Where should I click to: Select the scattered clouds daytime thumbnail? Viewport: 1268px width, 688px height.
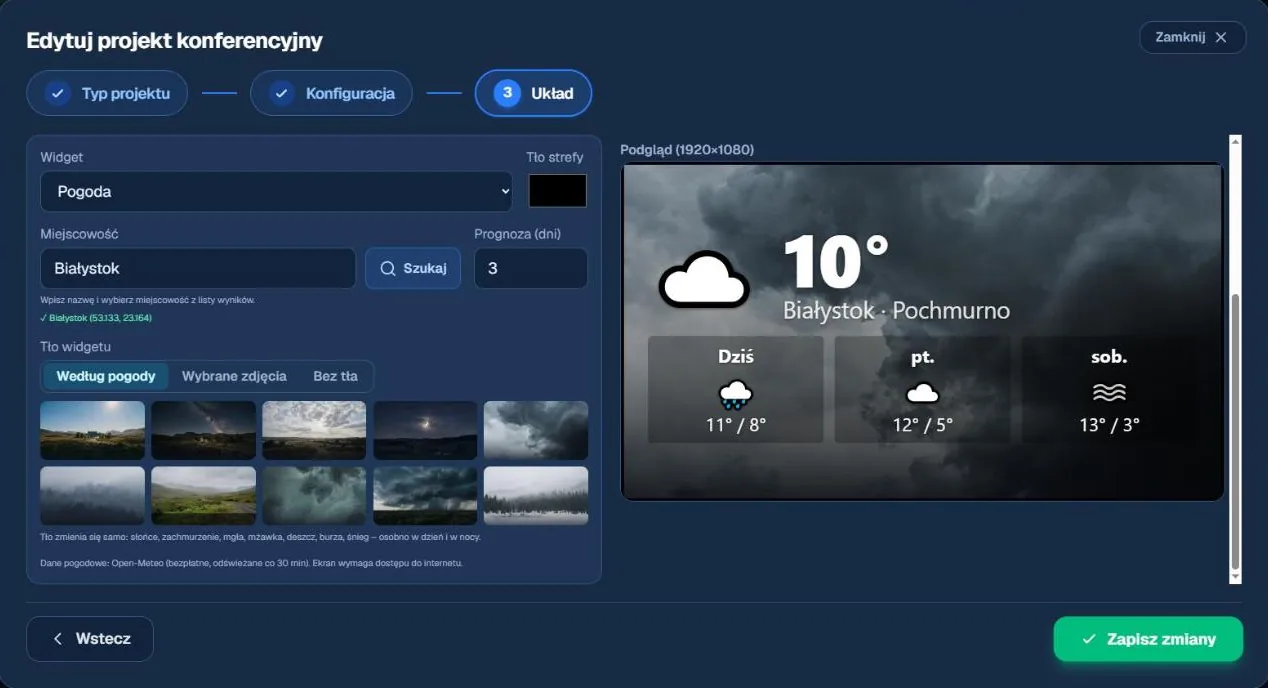pos(314,430)
